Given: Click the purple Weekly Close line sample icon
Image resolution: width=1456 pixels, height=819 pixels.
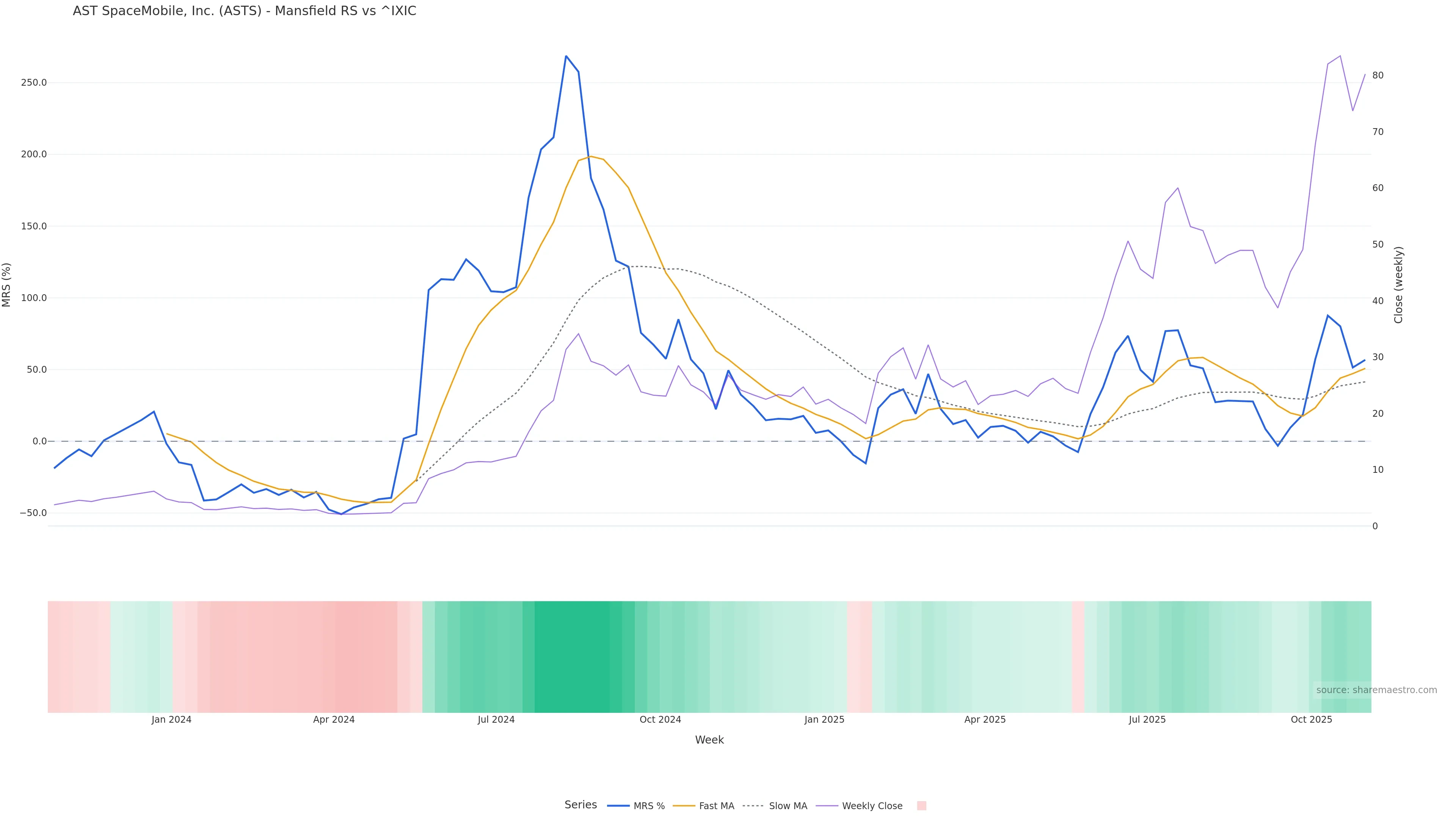Looking at the screenshot, I should [826, 806].
